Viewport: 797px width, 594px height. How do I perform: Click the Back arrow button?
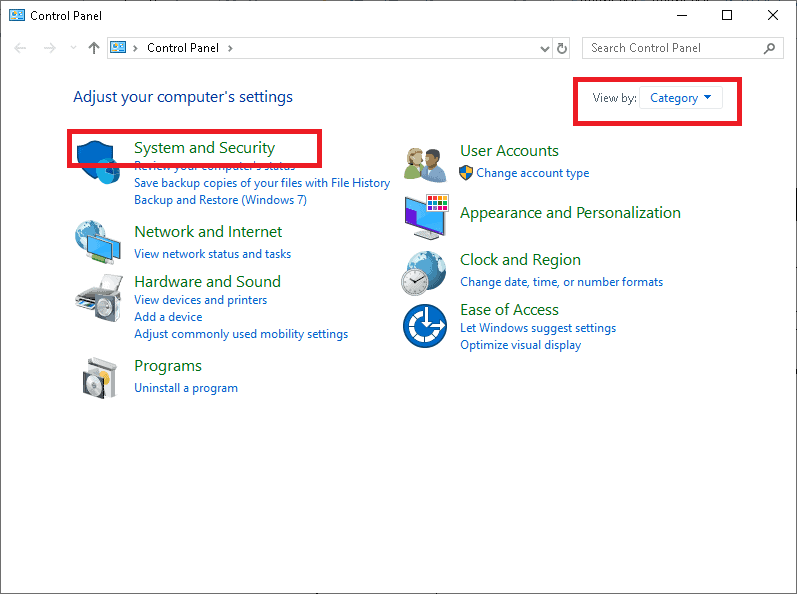point(20,48)
